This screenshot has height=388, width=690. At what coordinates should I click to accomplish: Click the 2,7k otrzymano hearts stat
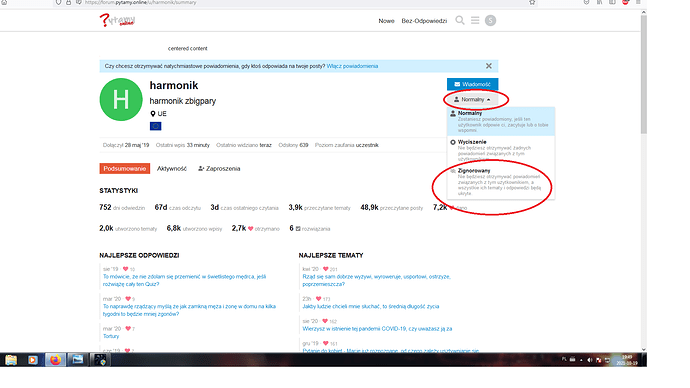[x=256, y=228]
